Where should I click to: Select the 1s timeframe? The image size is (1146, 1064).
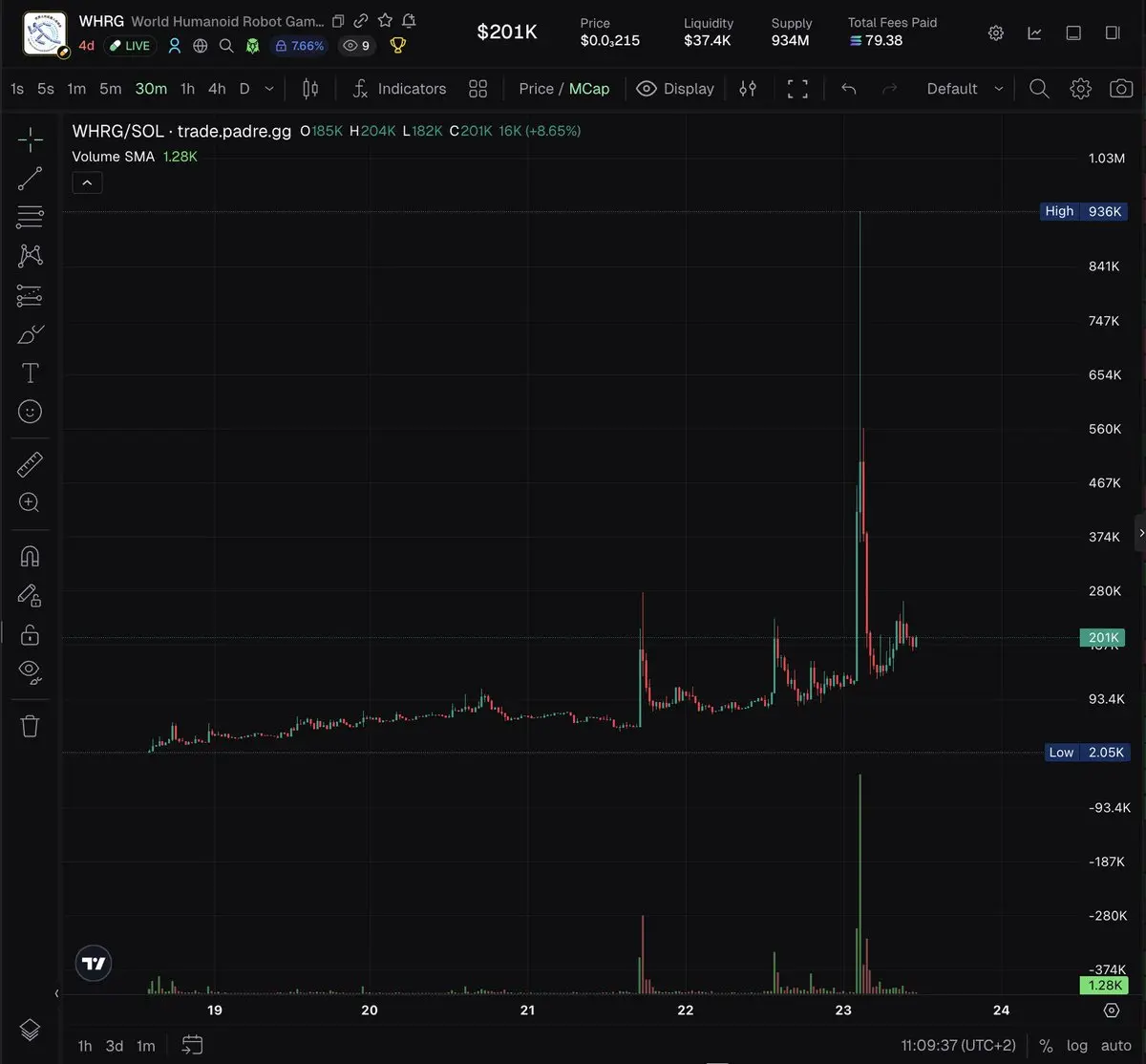[17, 89]
